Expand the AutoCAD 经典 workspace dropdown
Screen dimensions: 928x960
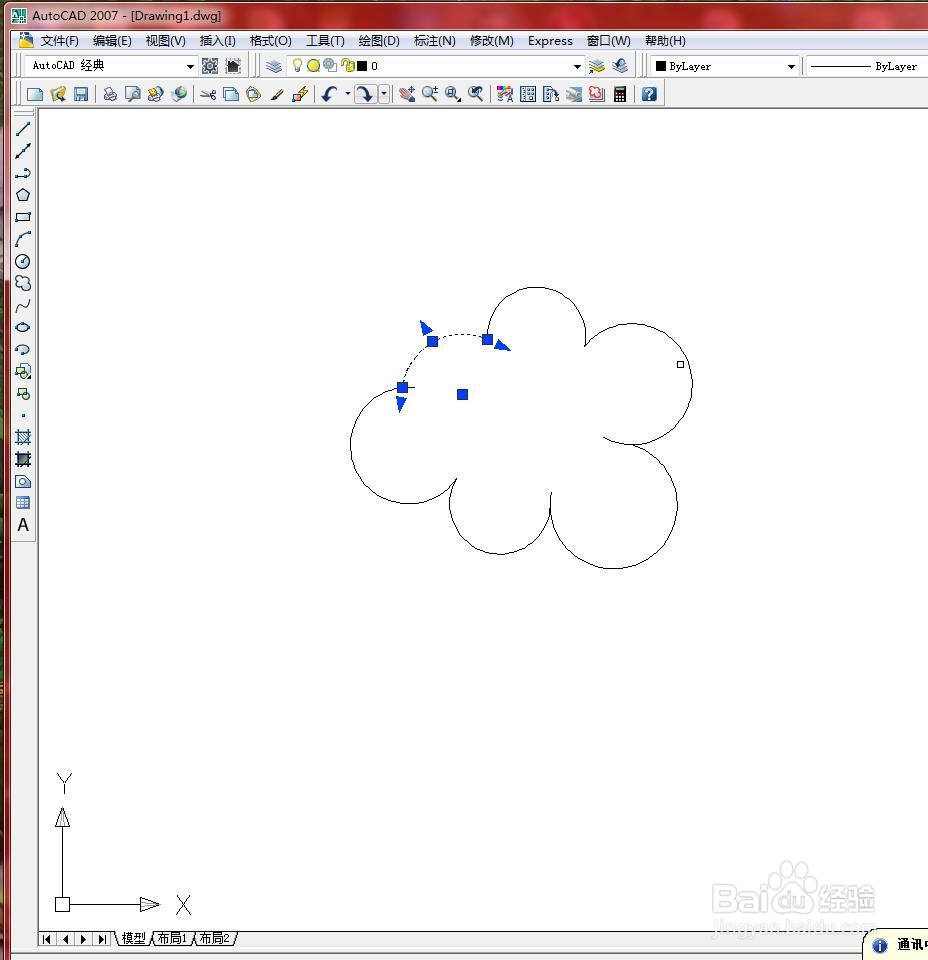(190, 66)
